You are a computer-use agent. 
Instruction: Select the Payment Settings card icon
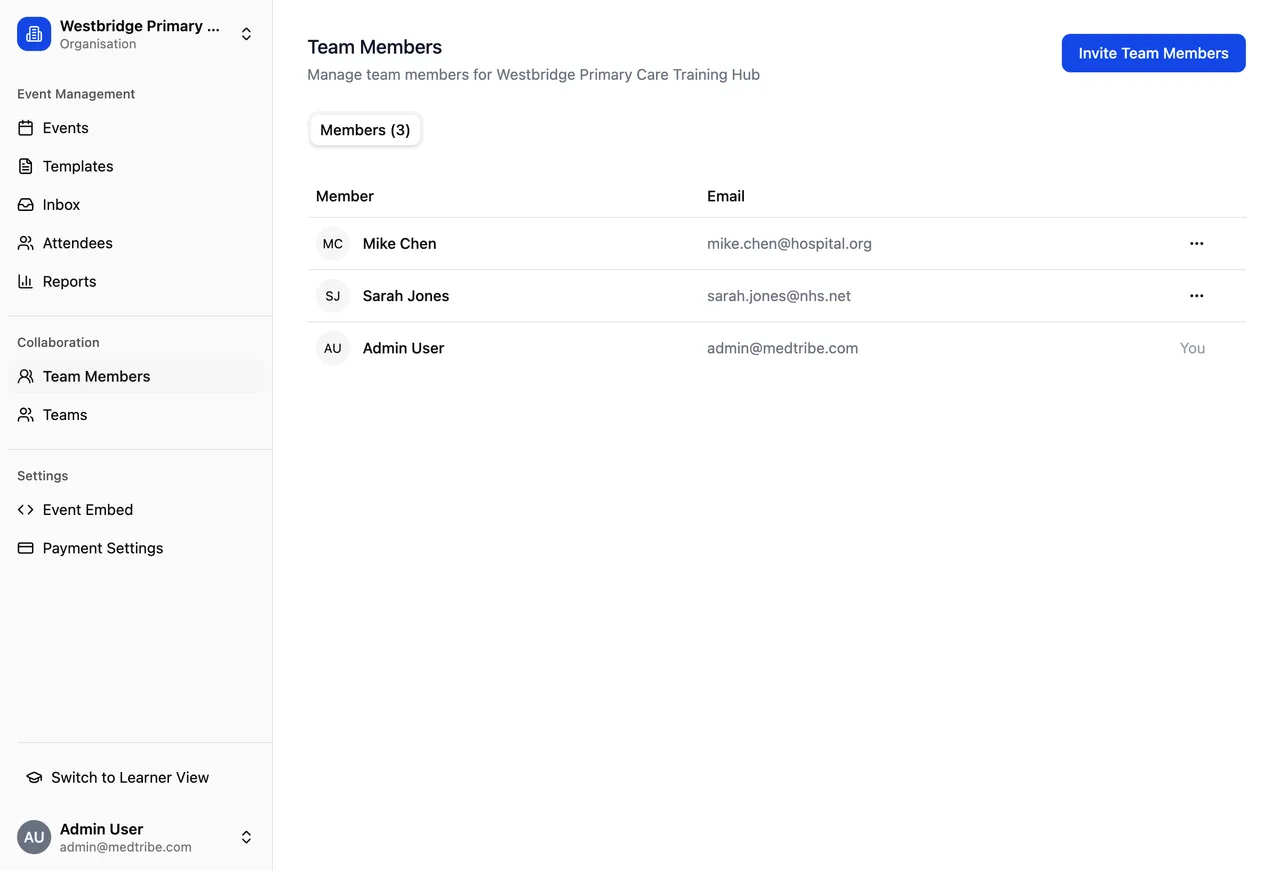(x=26, y=548)
